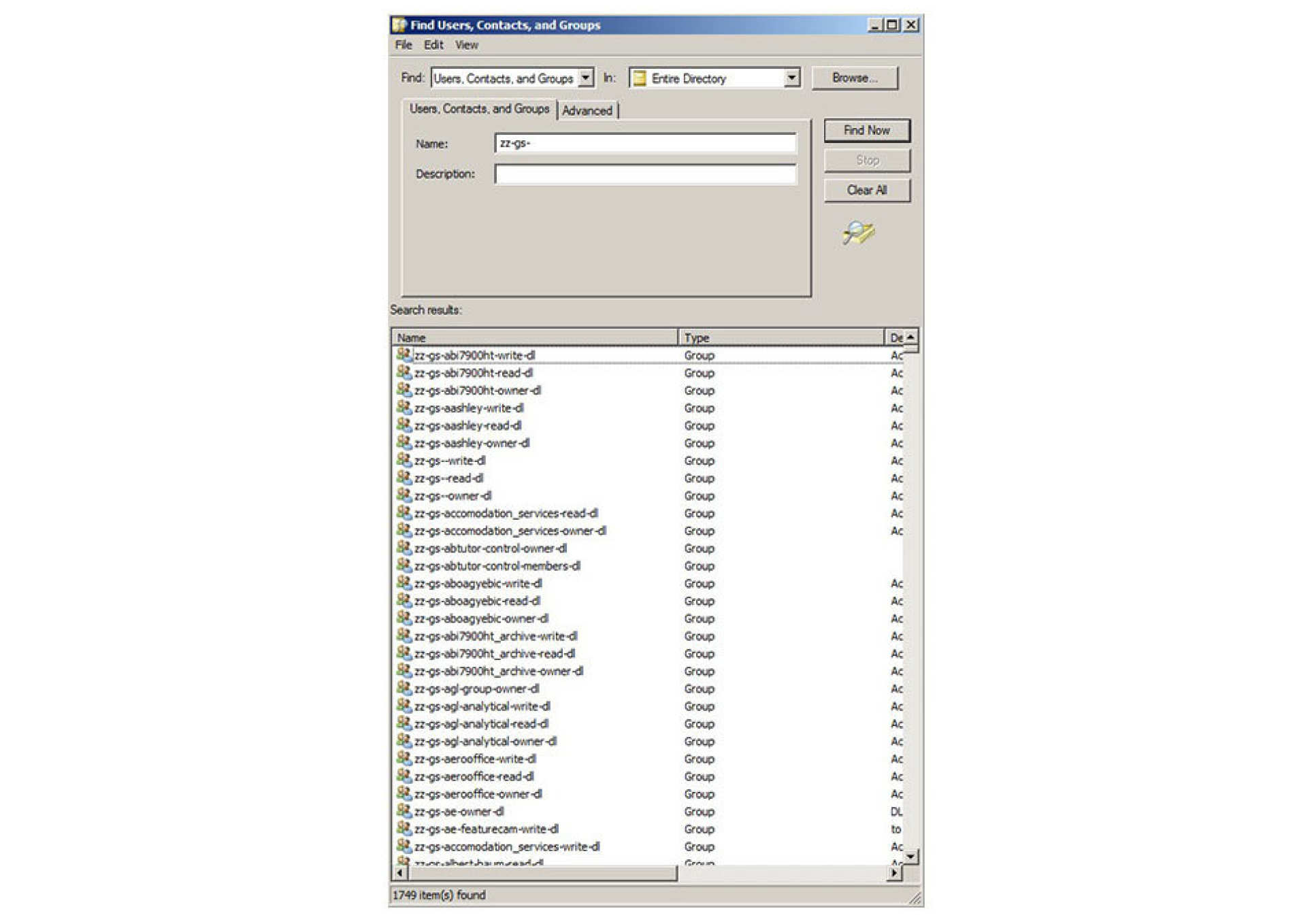Open the Find object type dropdown

coord(585,78)
